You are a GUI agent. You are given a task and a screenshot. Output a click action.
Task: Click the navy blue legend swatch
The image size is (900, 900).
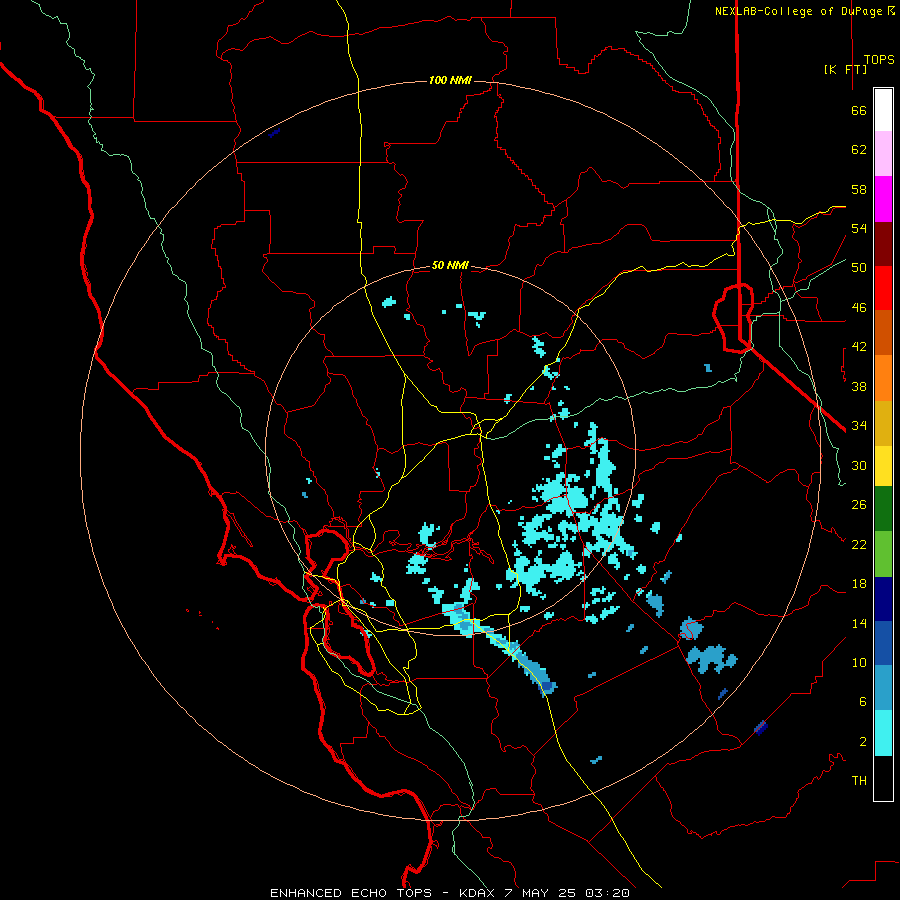(x=883, y=599)
